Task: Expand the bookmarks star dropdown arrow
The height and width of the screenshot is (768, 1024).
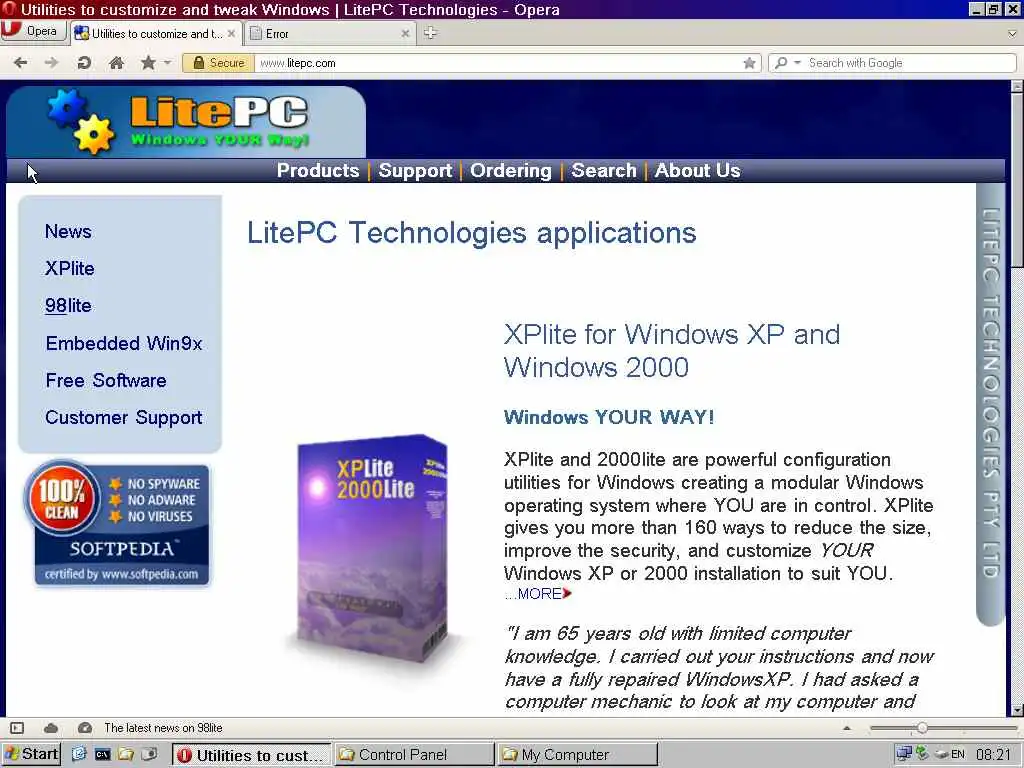Action: [x=167, y=63]
